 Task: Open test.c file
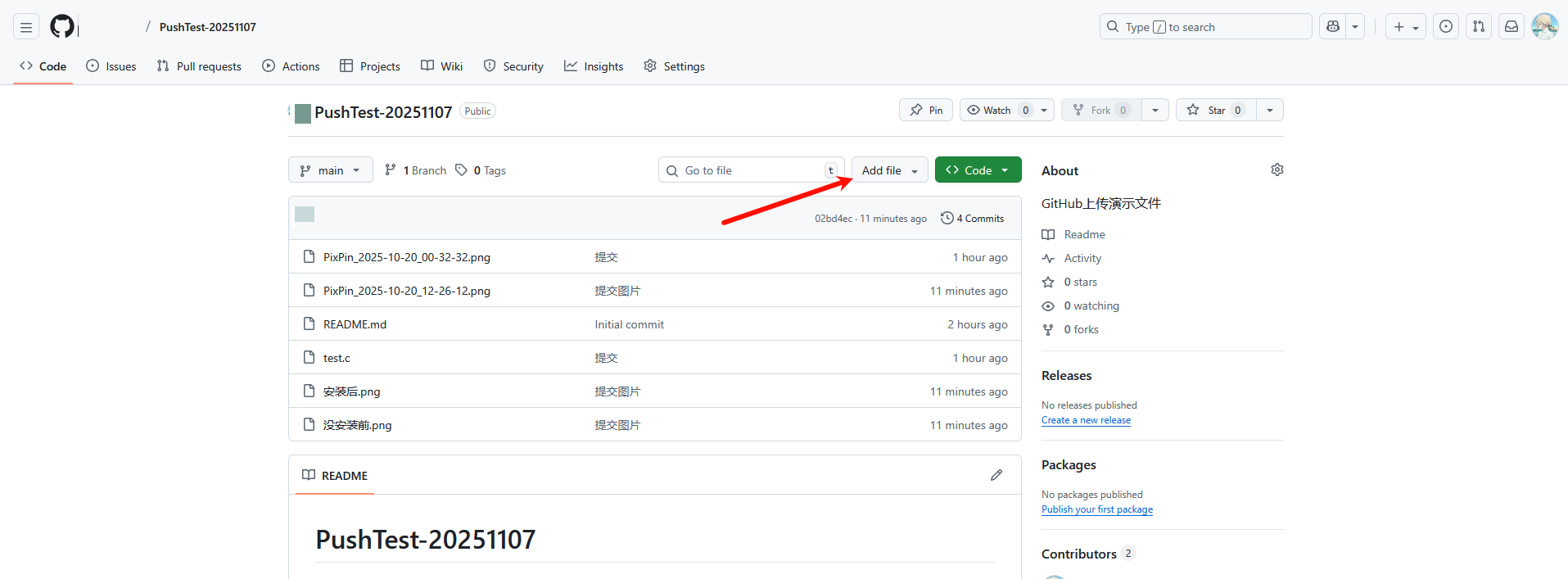(x=337, y=358)
